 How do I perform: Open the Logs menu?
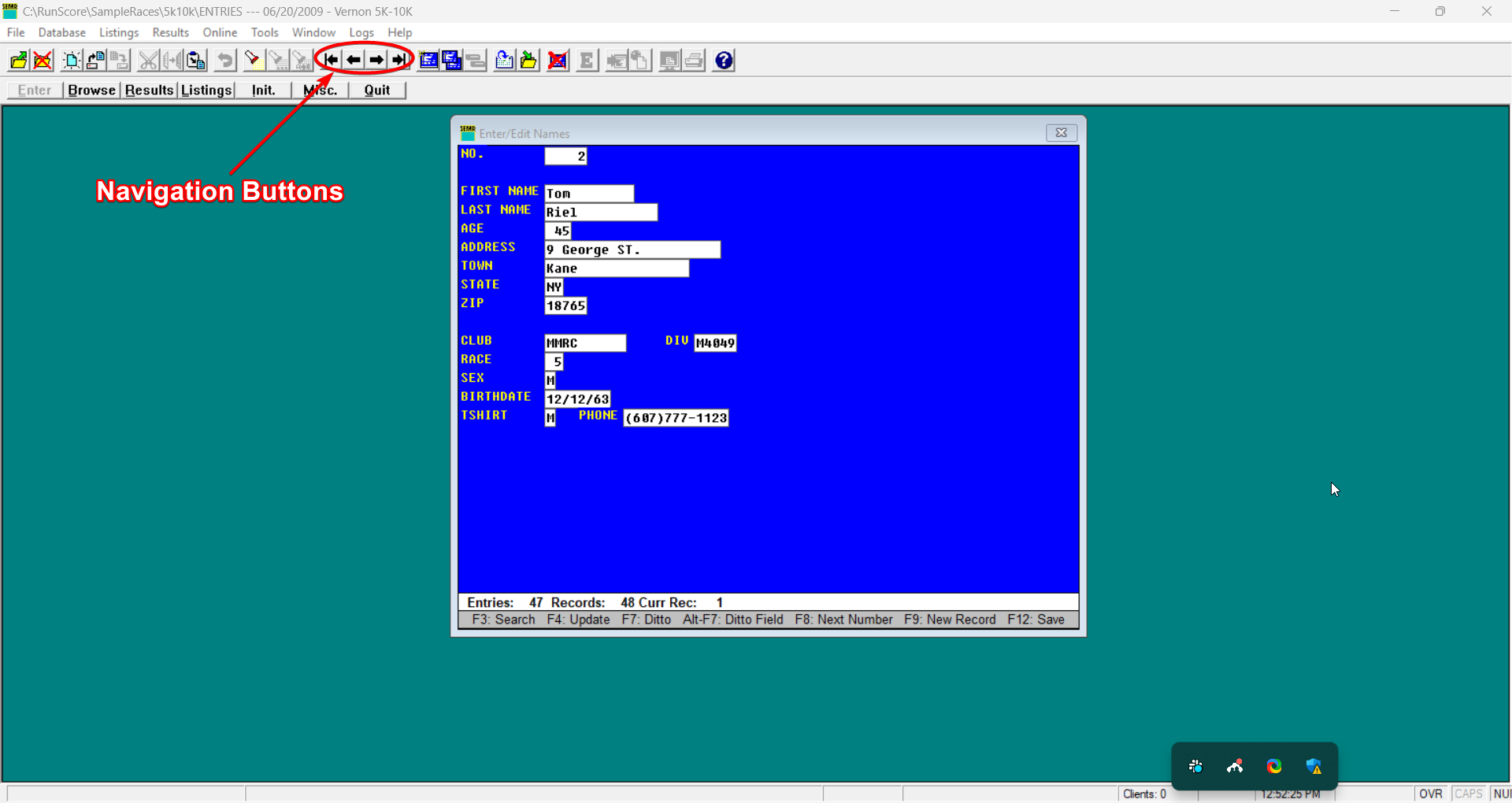(x=361, y=32)
